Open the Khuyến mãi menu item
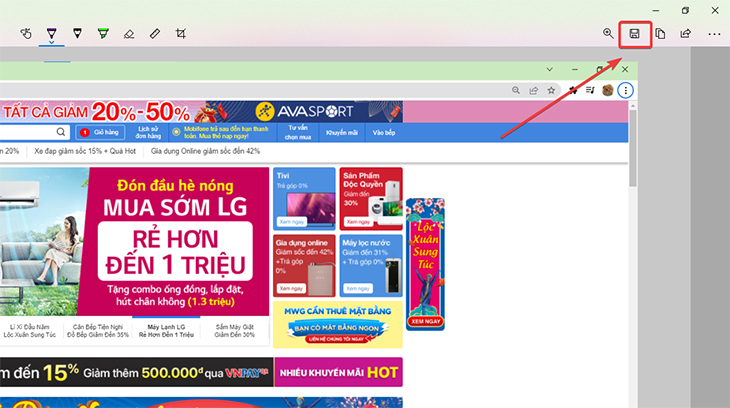Viewport: 730px width, 408px height. coord(342,133)
